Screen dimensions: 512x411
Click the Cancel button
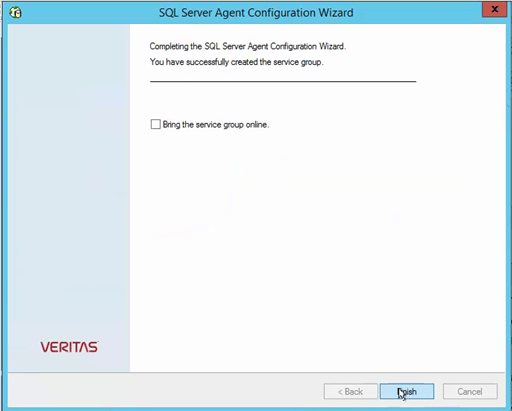coord(470,391)
